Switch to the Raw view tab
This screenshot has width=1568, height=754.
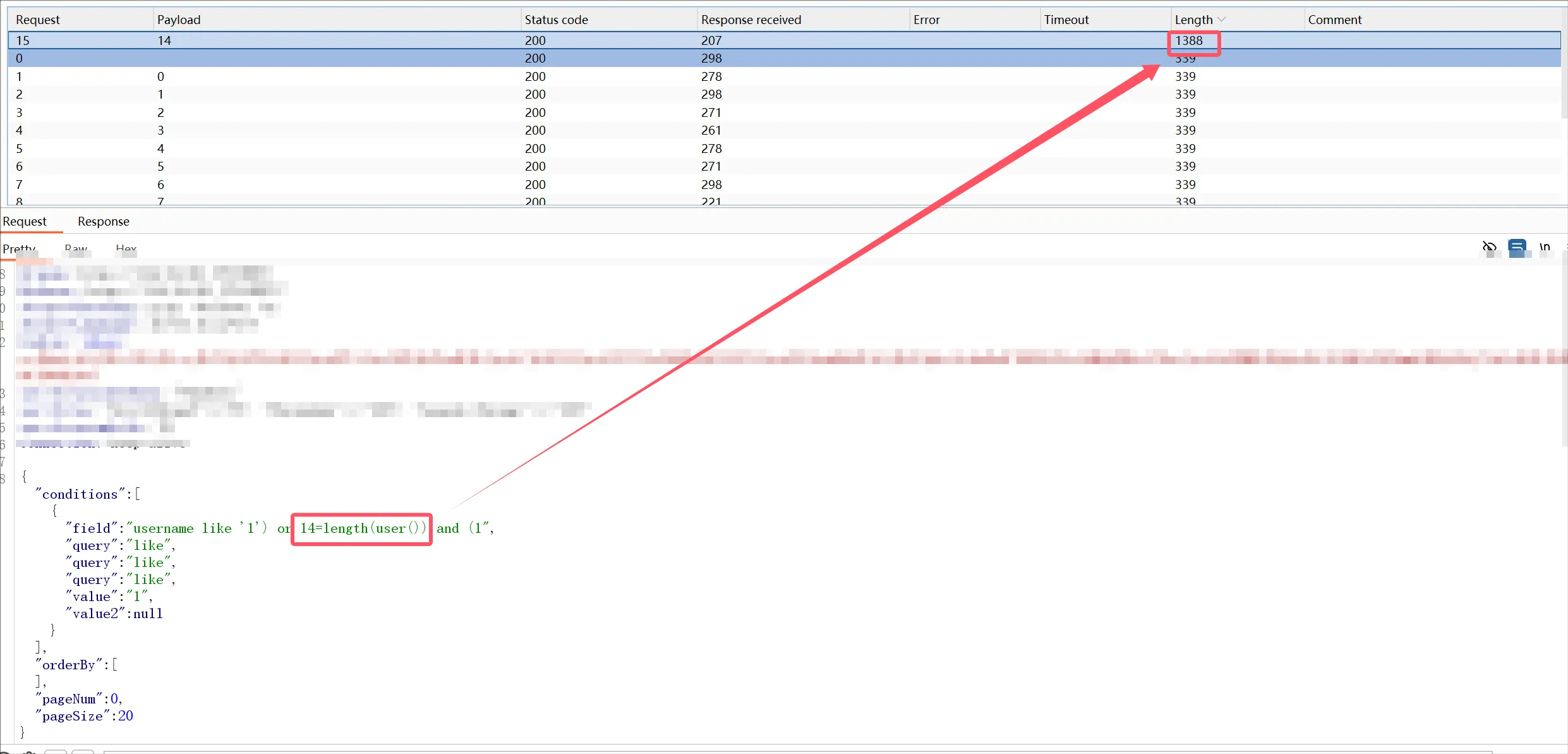coord(76,248)
